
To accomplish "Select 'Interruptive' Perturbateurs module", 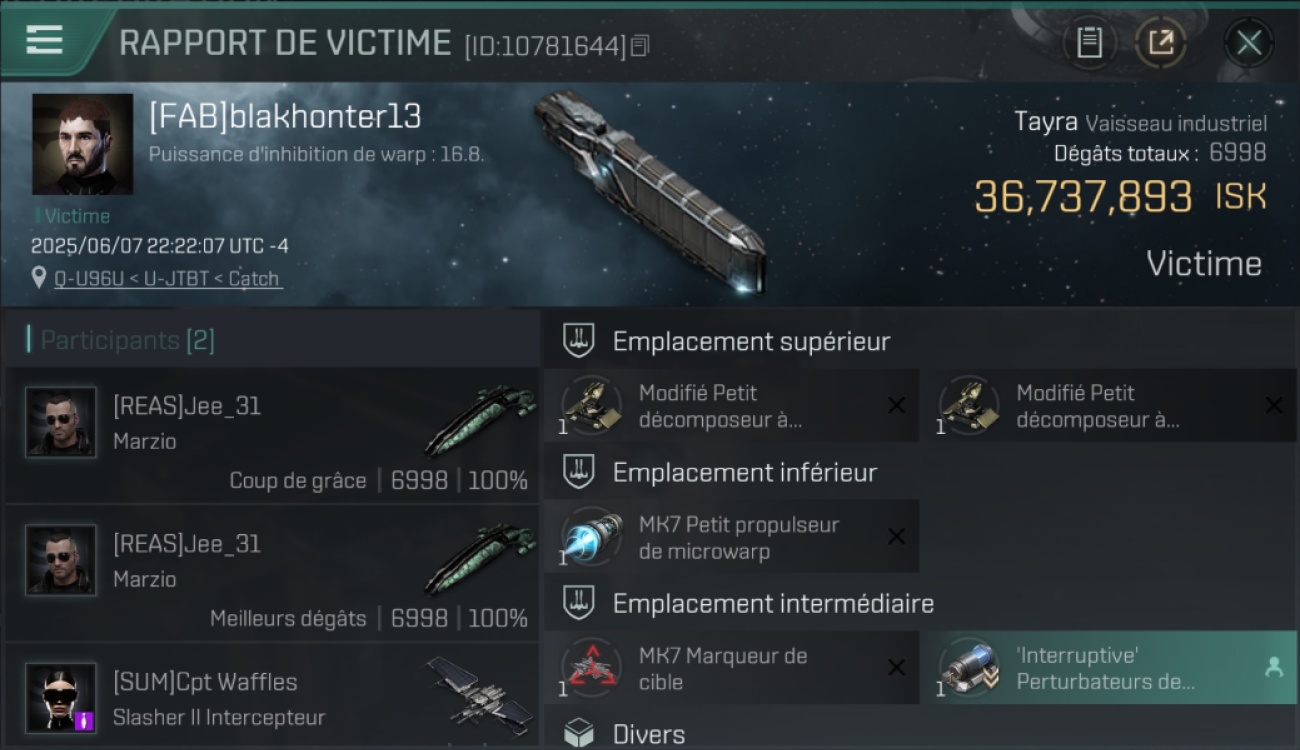I will coord(1108,668).
